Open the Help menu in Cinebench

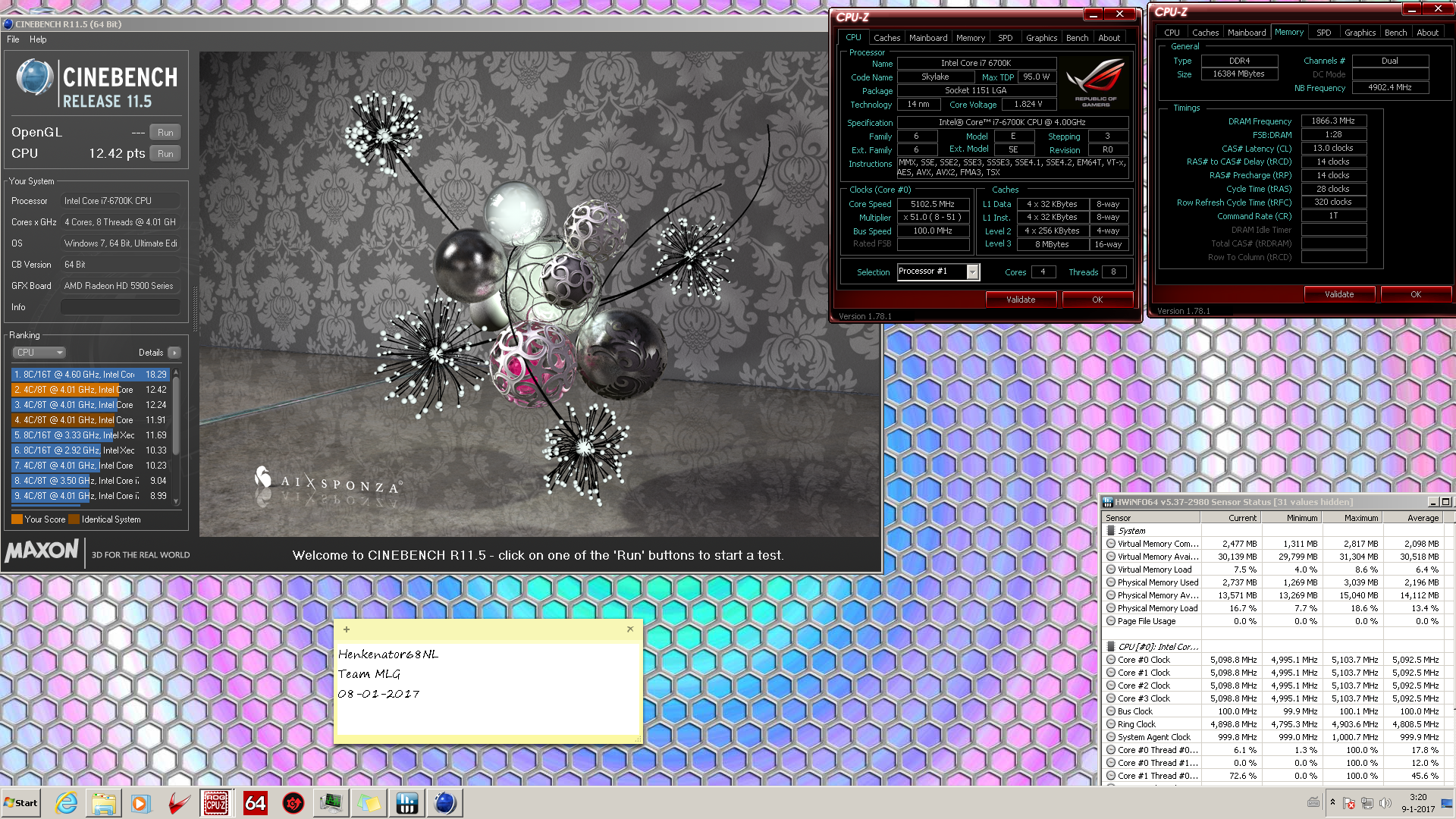(x=38, y=39)
